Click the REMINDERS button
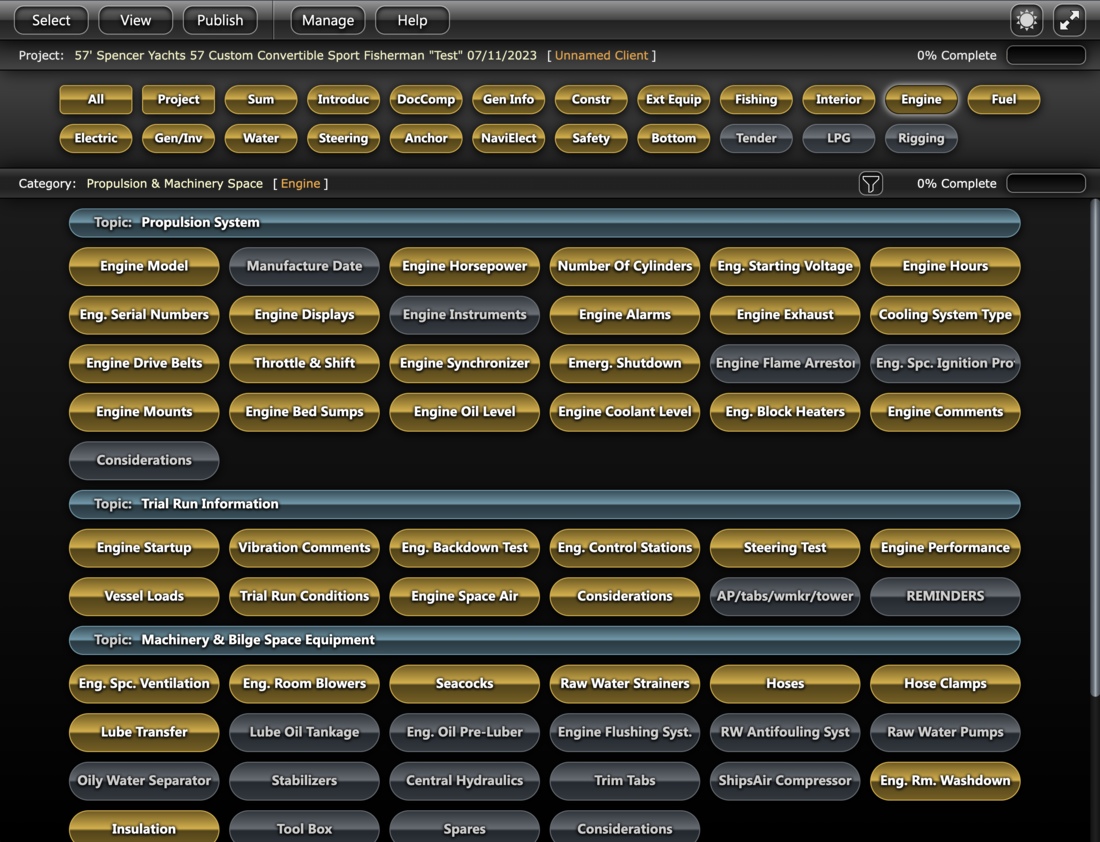 point(945,596)
